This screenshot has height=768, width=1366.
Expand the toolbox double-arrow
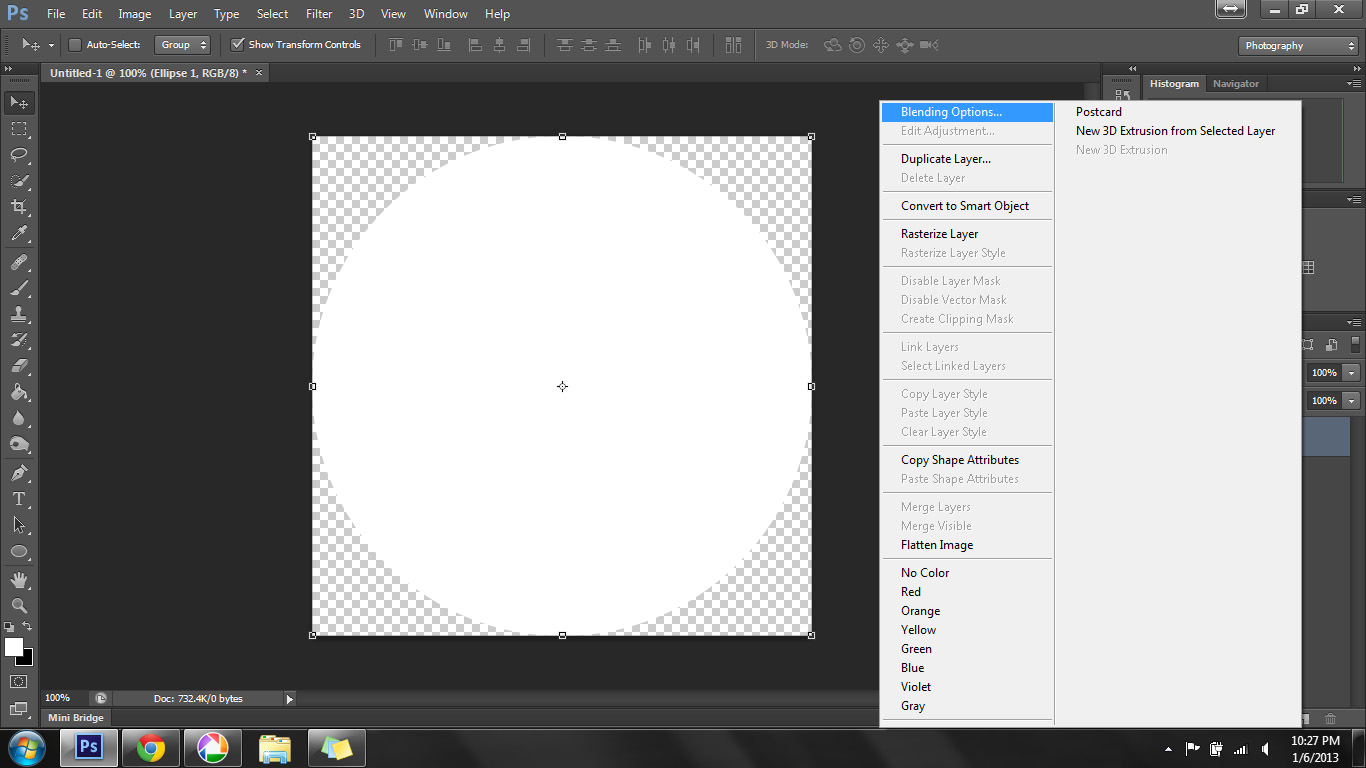click(8, 70)
